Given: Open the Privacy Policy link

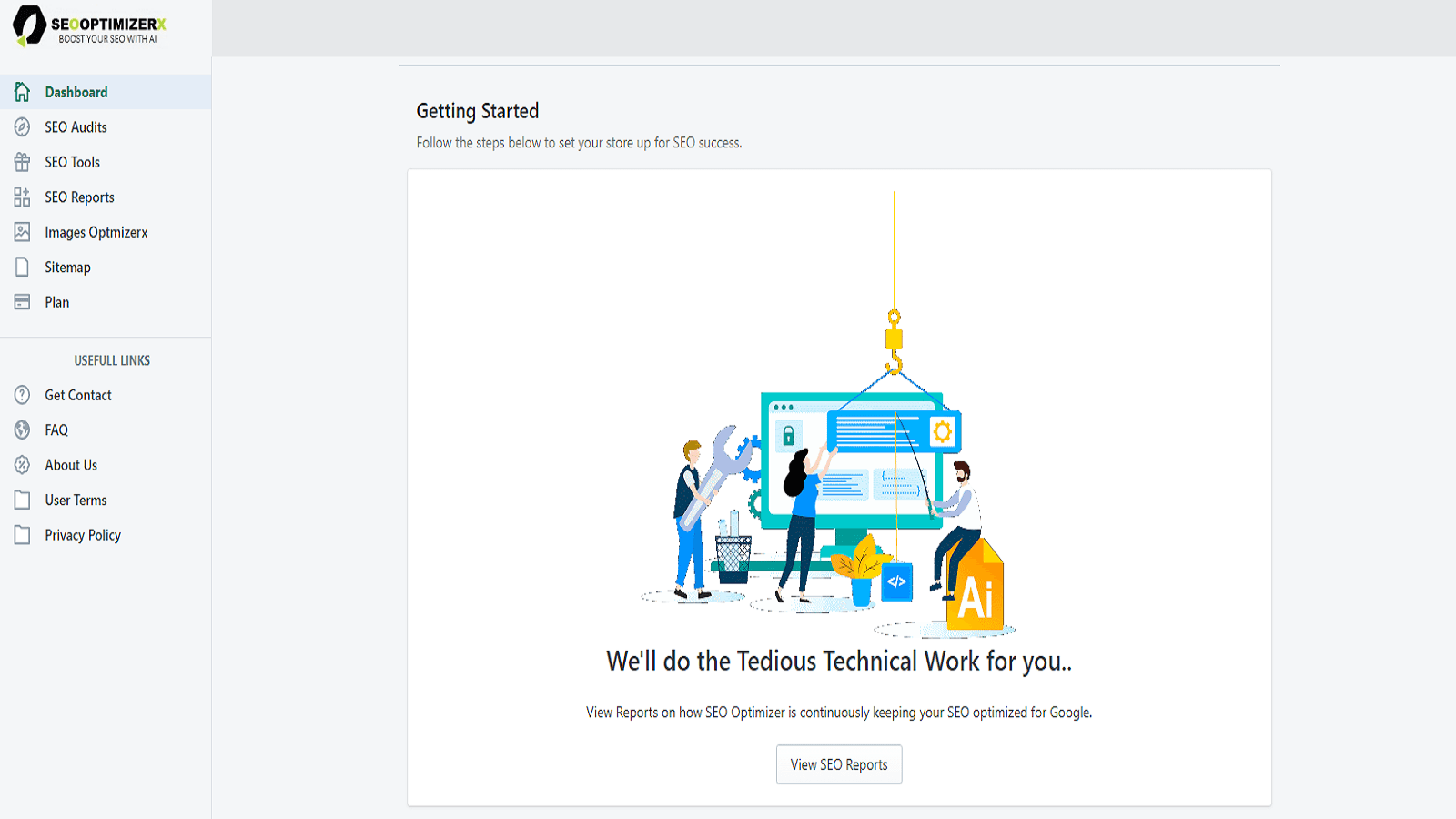Looking at the screenshot, I should [83, 535].
